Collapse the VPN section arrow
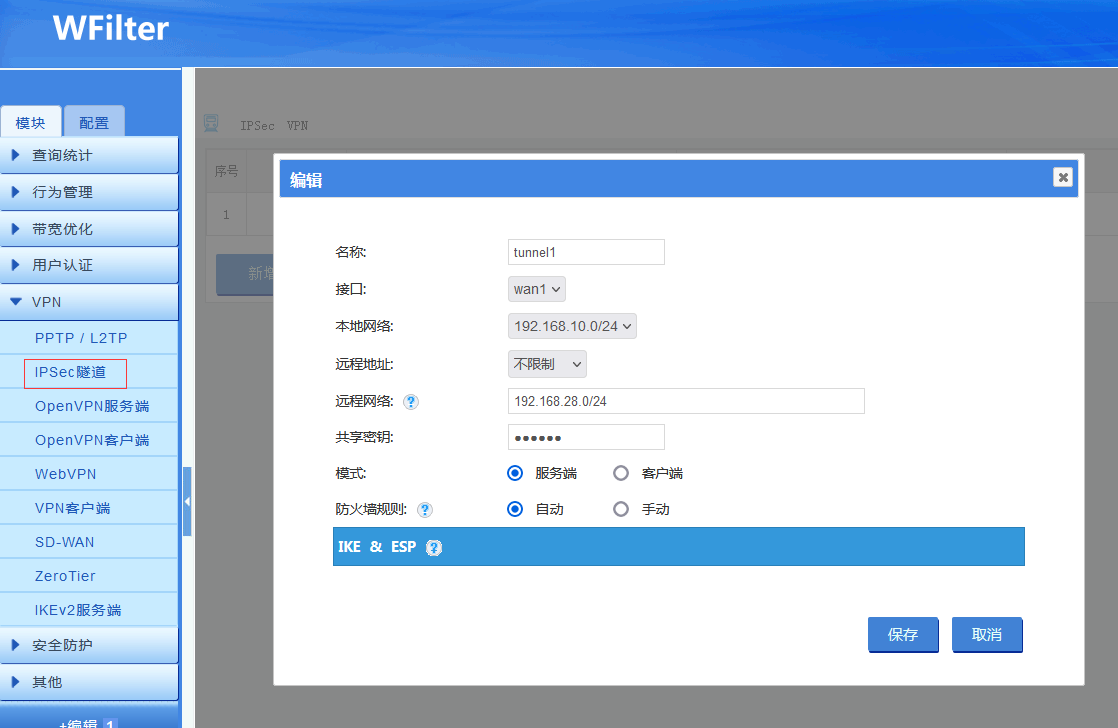 [x=16, y=302]
